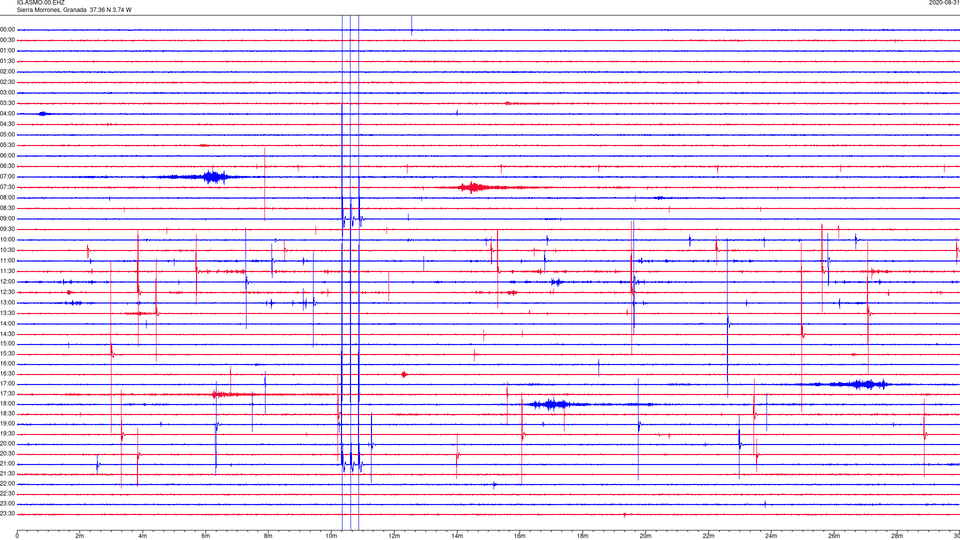Viewport: 960px width, 540px height.
Task: Click the 04:30 row time label
Action: (x=7, y=124)
